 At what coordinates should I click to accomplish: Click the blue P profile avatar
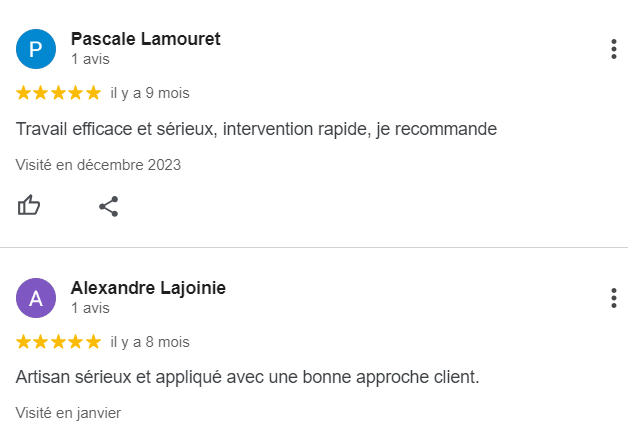pos(36,49)
